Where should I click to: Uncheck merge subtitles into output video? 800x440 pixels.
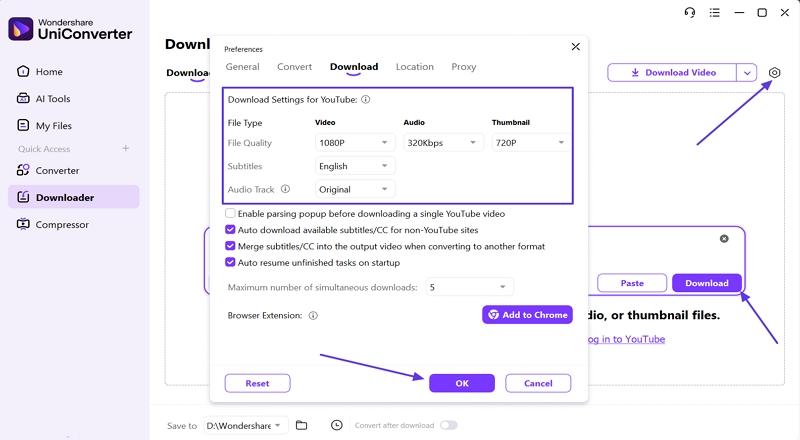click(230, 246)
